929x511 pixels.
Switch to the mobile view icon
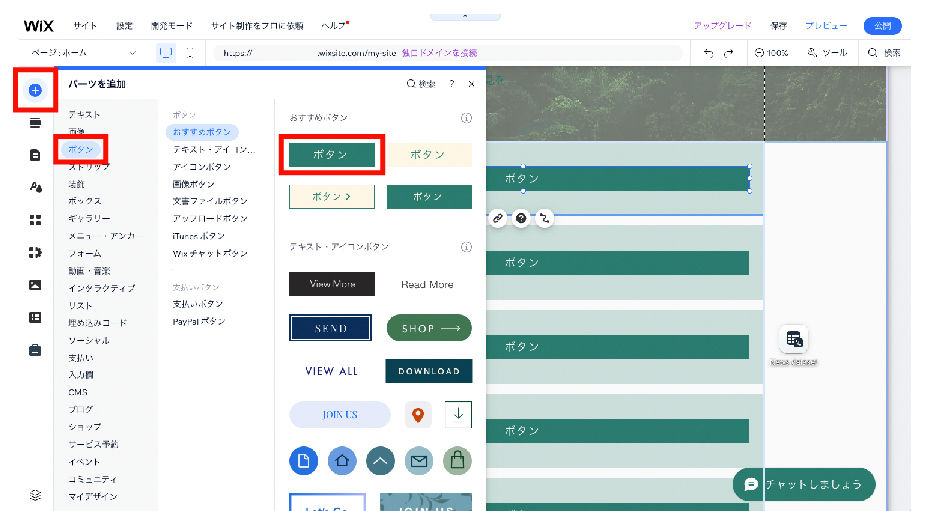[190, 53]
